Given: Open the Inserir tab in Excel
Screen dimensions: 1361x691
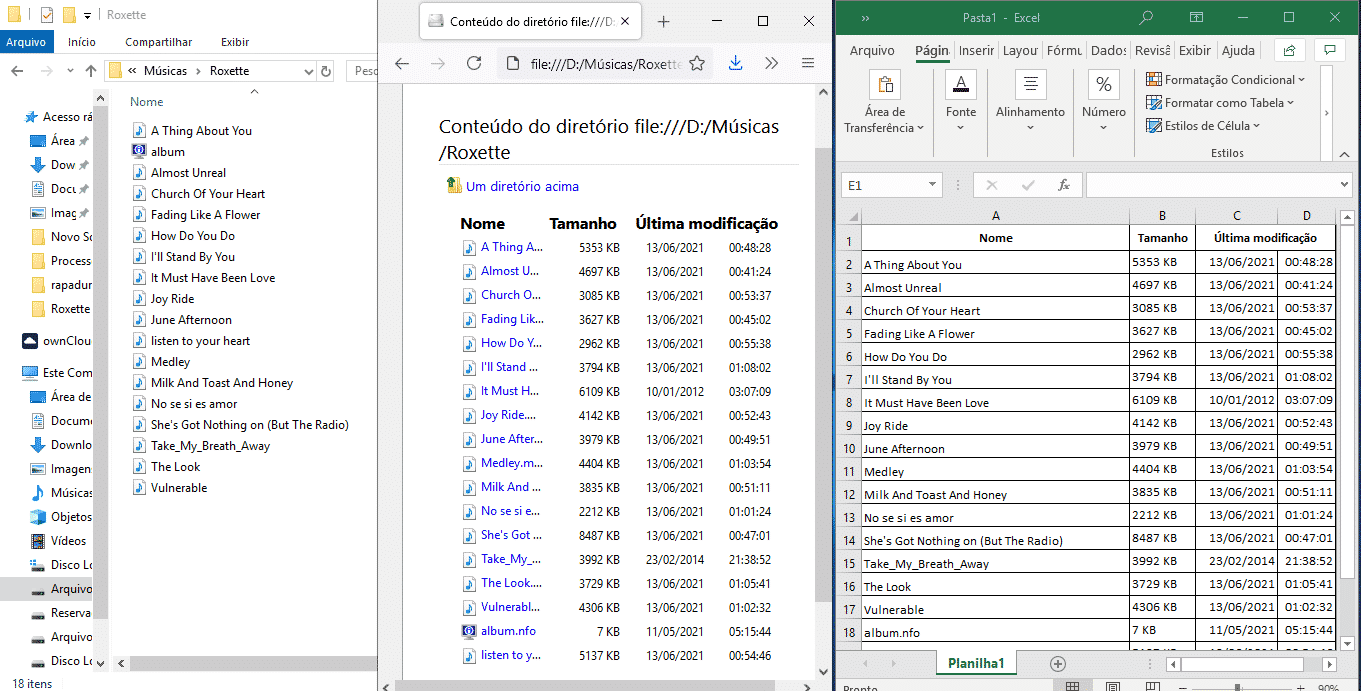Looking at the screenshot, I should point(976,50).
